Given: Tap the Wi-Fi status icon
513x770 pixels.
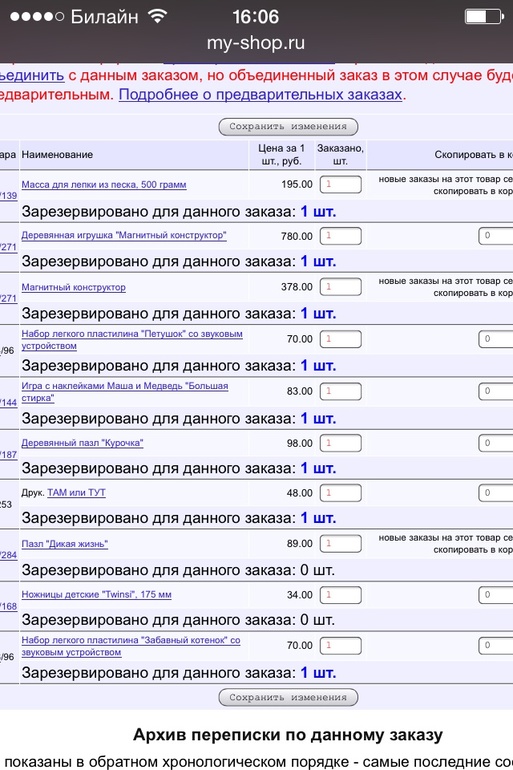Looking at the screenshot, I should tap(158, 16).
